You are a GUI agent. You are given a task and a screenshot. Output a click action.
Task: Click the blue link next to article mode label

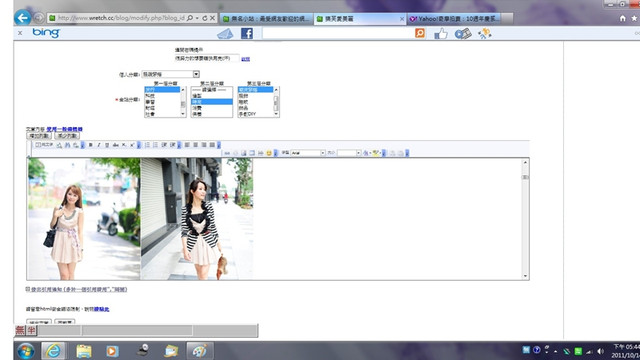click(64, 129)
